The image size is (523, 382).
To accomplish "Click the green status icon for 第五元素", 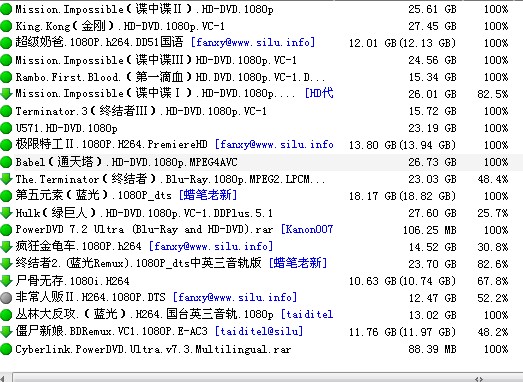I will click(x=6, y=196).
